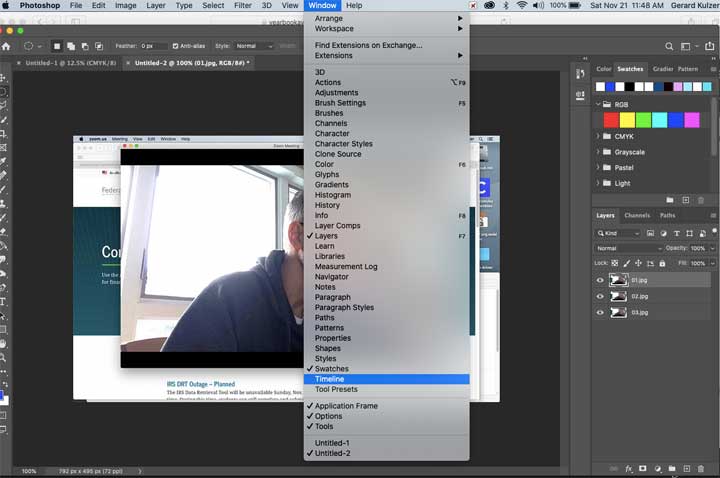Click the Home icon in options bar
The height and width of the screenshot is (478, 720).
pos(6,46)
